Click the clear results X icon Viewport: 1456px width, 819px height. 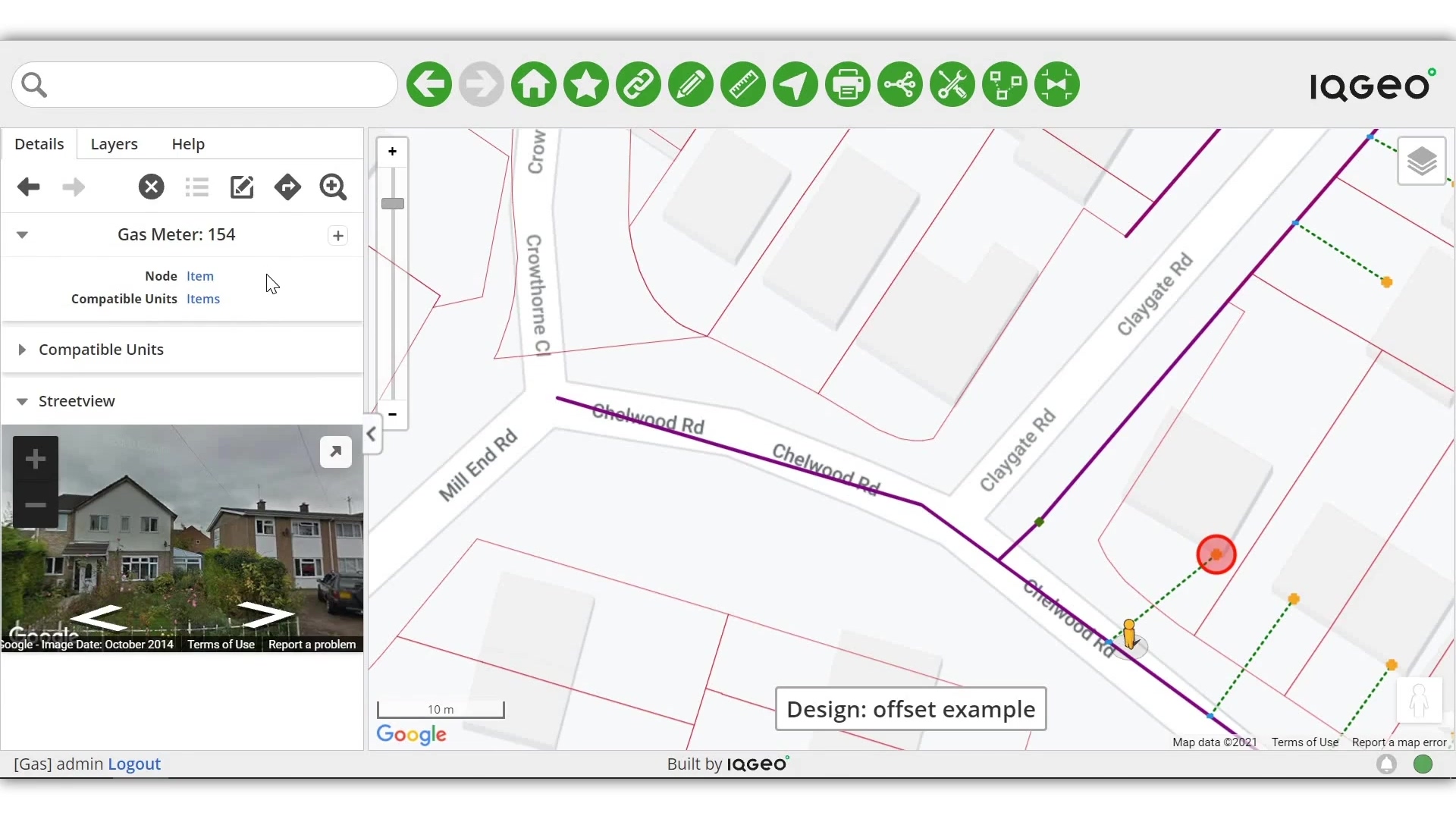151,187
